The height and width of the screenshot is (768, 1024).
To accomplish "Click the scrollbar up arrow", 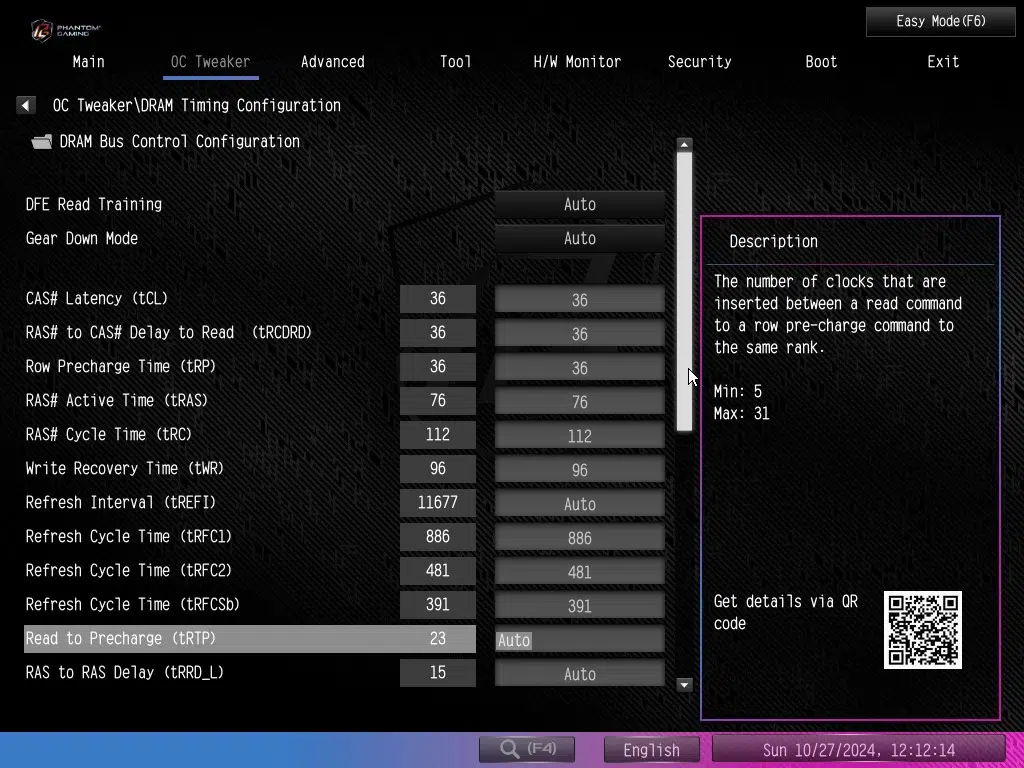I will (684, 145).
